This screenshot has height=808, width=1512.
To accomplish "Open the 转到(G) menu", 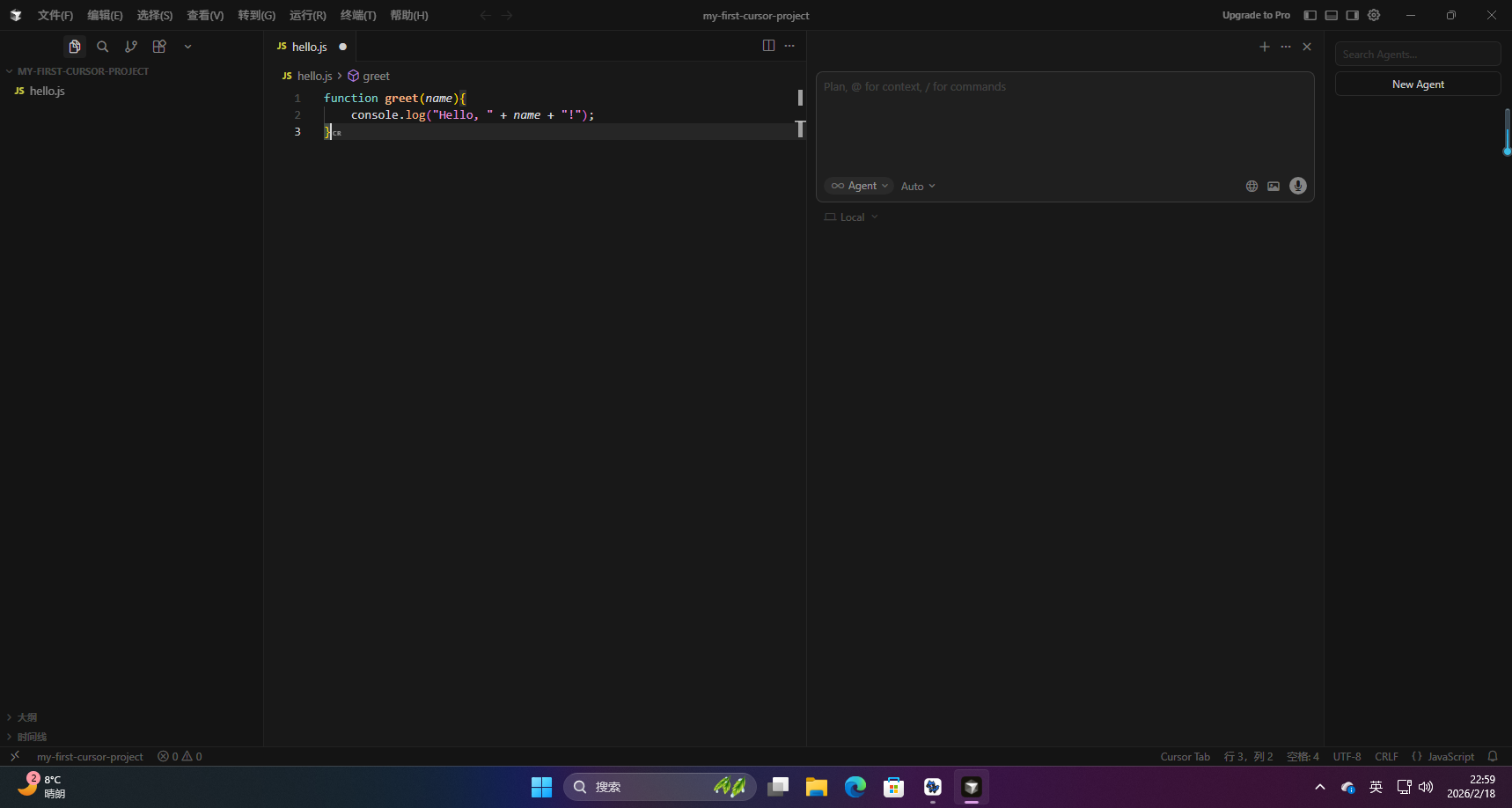I will point(256,15).
